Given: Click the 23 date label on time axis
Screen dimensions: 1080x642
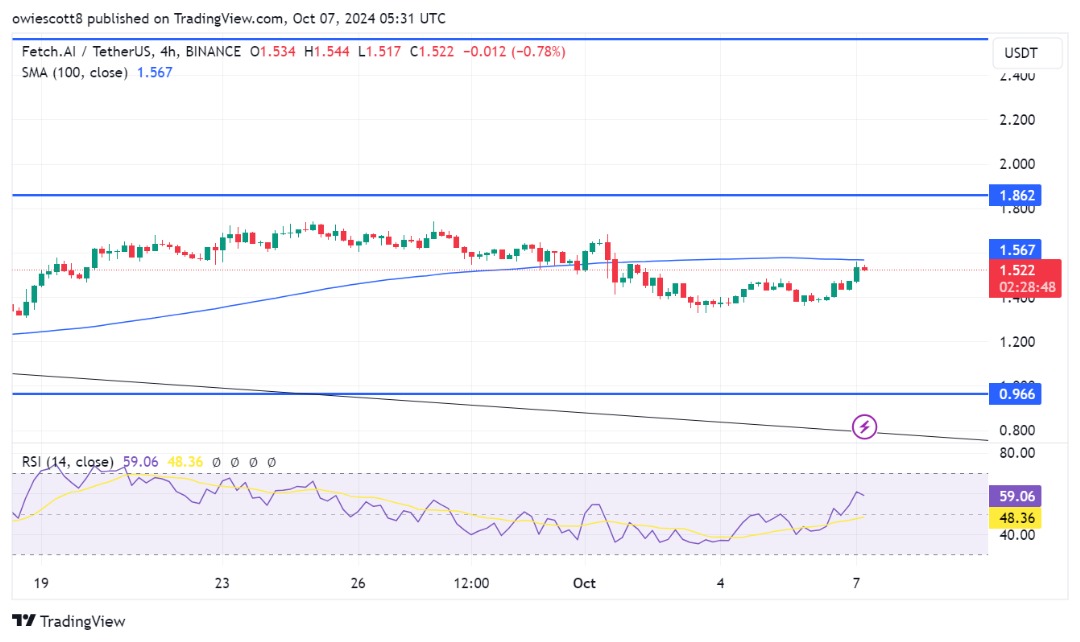Looking at the screenshot, I should (x=222, y=583).
